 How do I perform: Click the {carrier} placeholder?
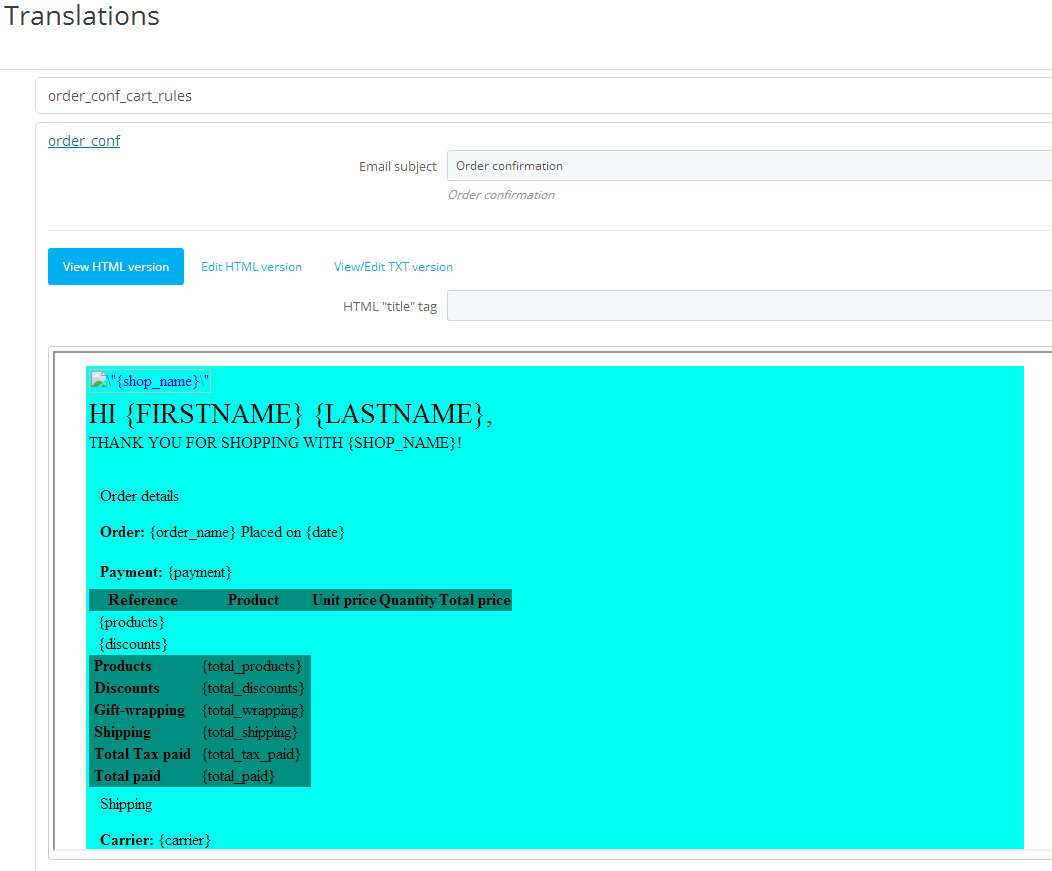click(185, 840)
